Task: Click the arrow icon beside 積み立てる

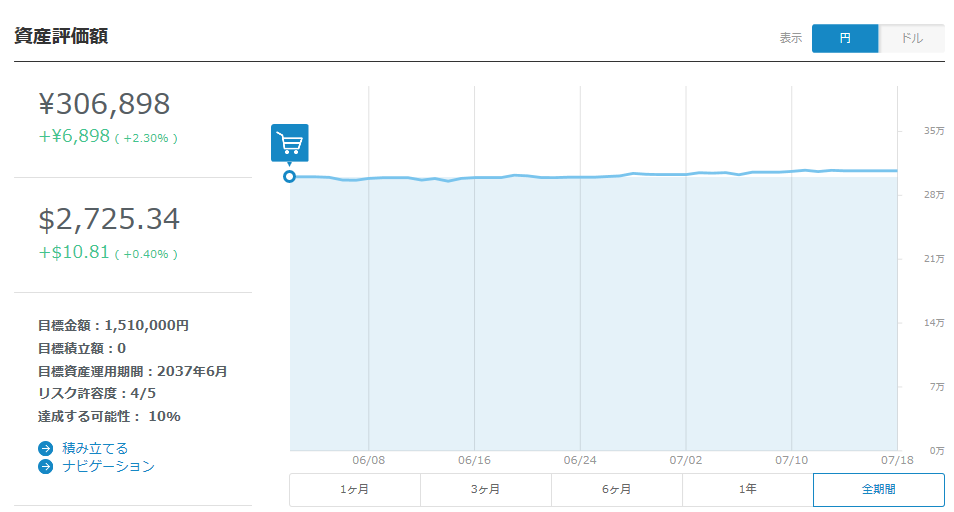Action: [45, 449]
